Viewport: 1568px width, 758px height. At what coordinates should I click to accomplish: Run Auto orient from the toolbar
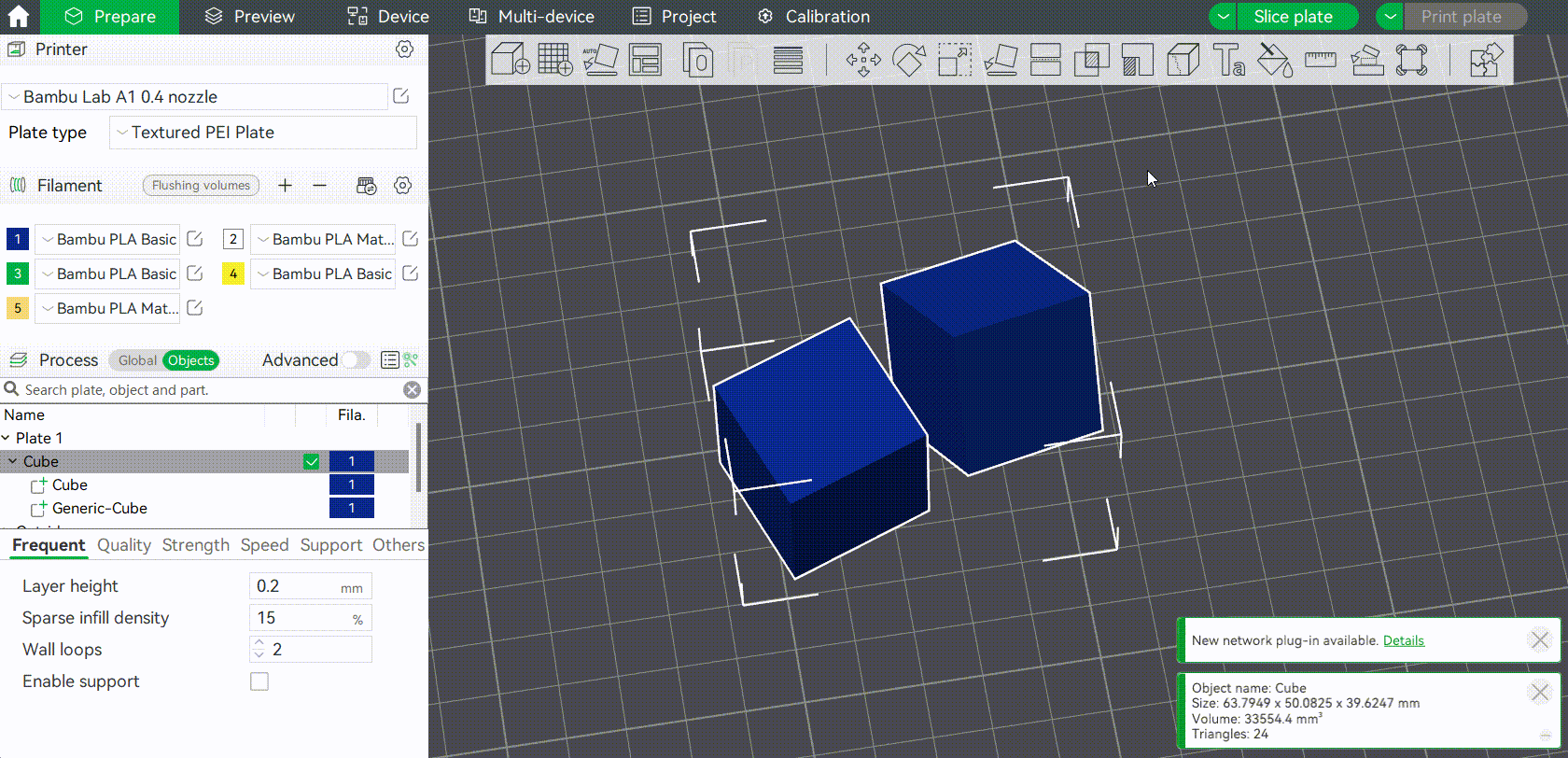tap(600, 60)
